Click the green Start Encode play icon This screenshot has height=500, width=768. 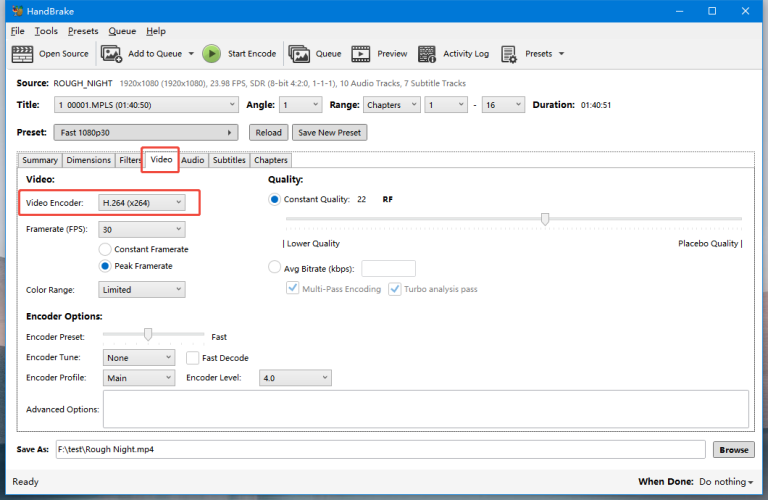tap(212, 54)
